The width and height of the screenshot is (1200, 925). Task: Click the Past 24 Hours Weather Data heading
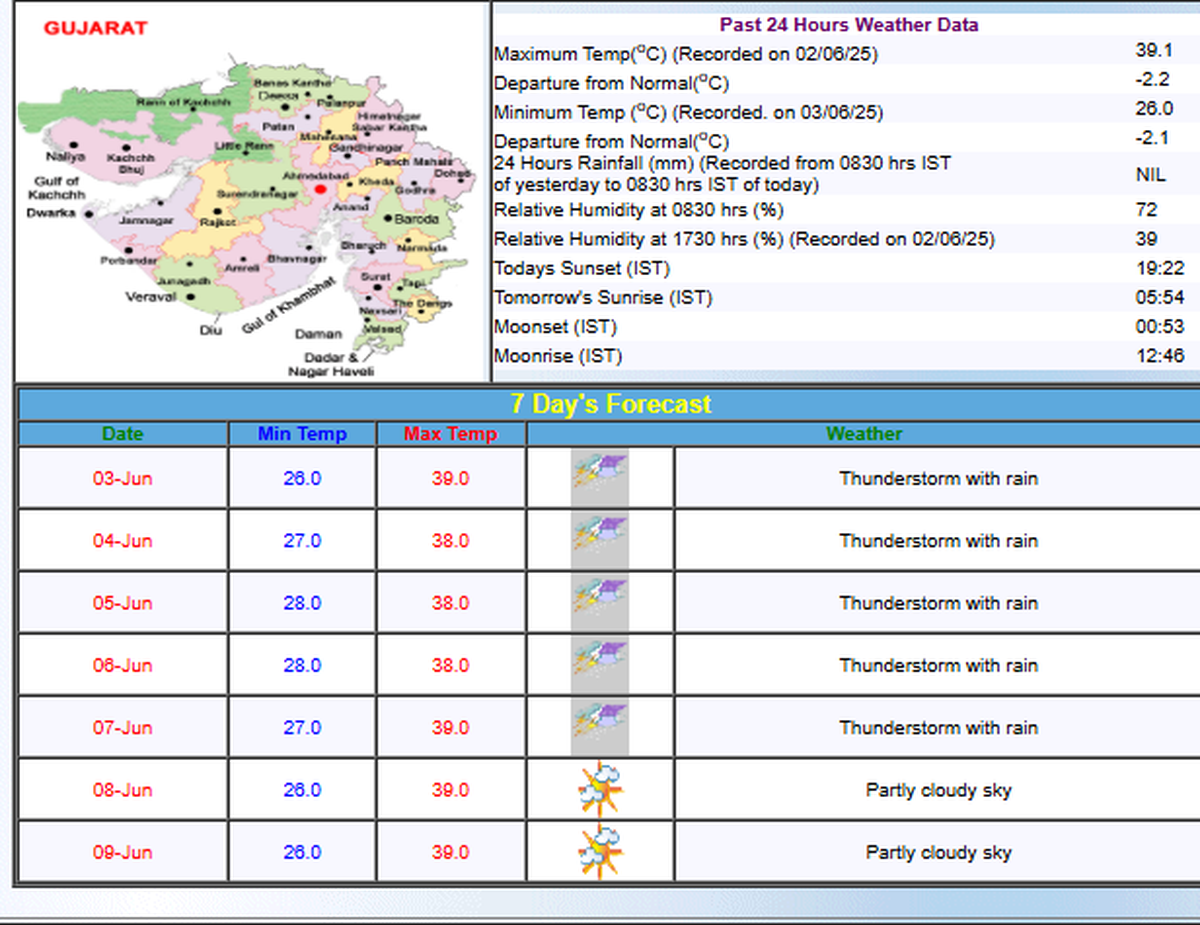tap(848, 25)
